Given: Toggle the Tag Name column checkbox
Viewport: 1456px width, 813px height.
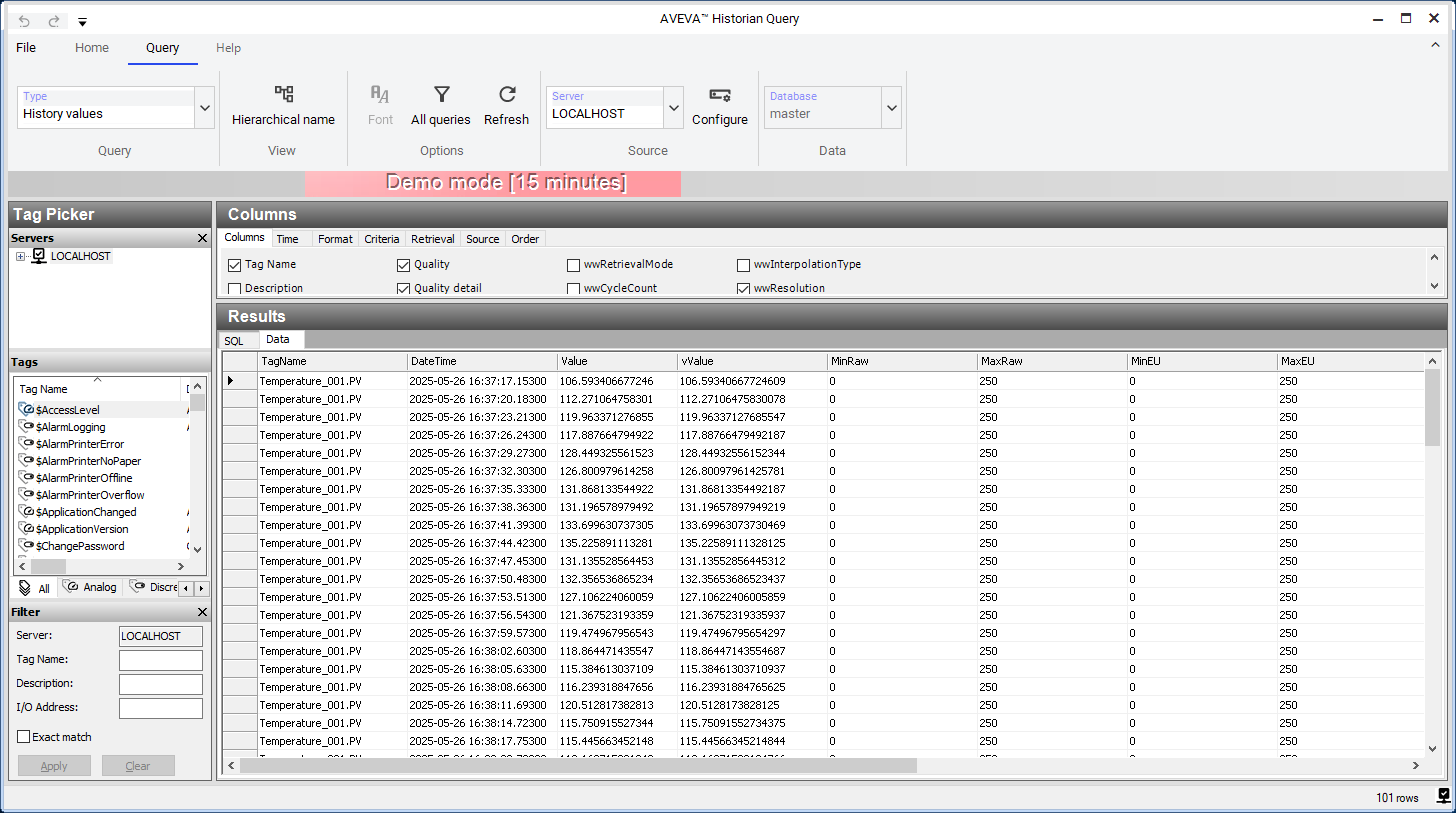Looking at the screenshot, I should (235, 265).
